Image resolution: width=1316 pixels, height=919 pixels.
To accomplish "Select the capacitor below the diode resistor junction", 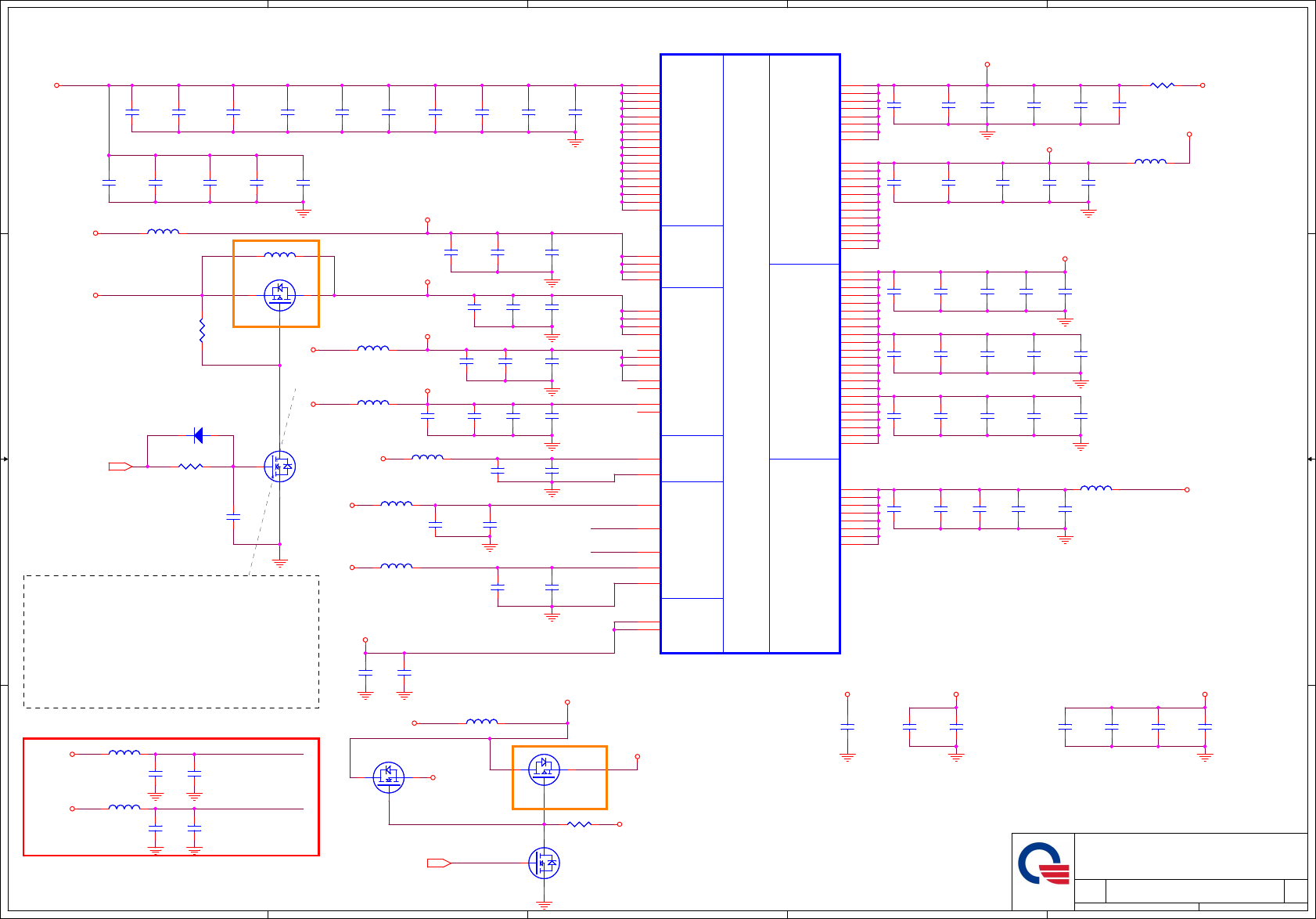I will coord(233,517).
